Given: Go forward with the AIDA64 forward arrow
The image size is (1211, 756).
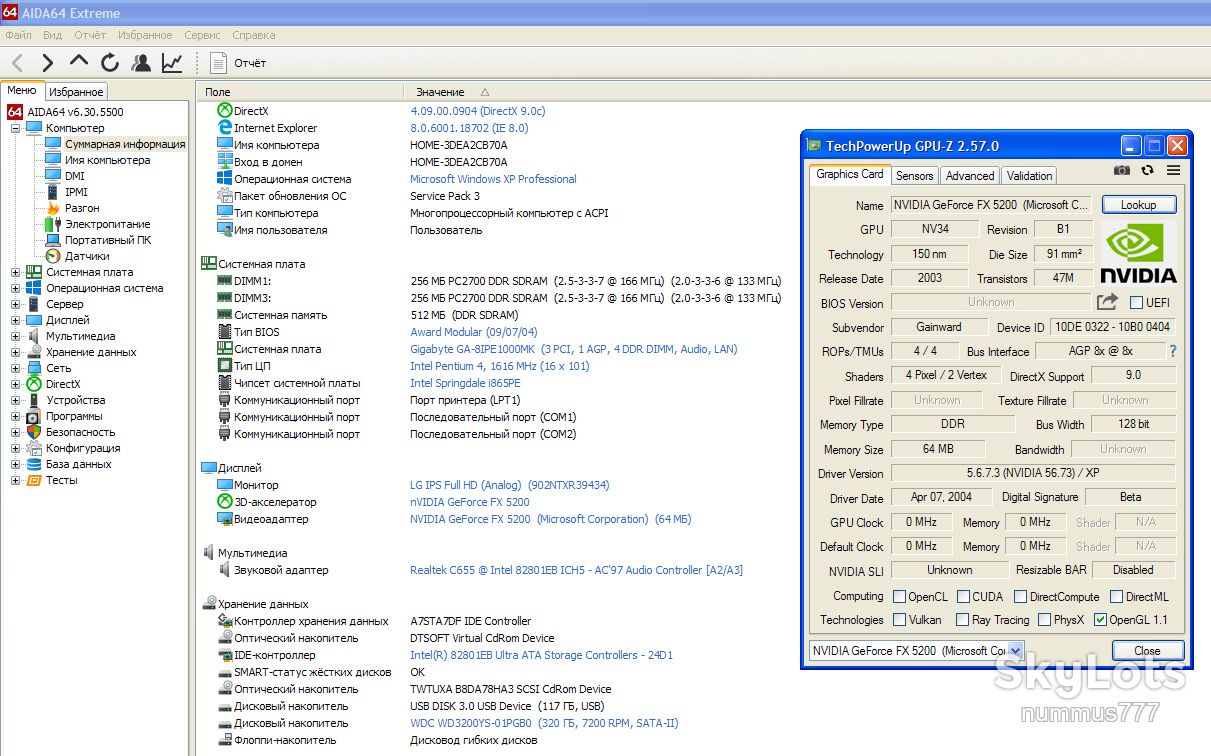Looking at the screenshot, I should coord(47,63).
